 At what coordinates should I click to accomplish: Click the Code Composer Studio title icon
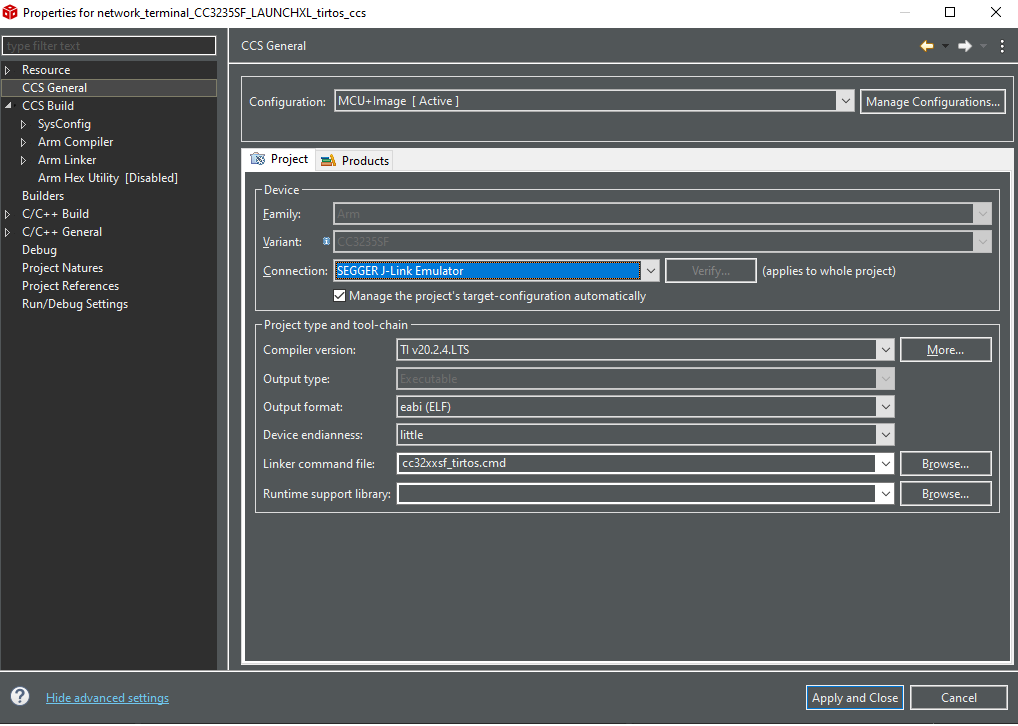point(10,12)
